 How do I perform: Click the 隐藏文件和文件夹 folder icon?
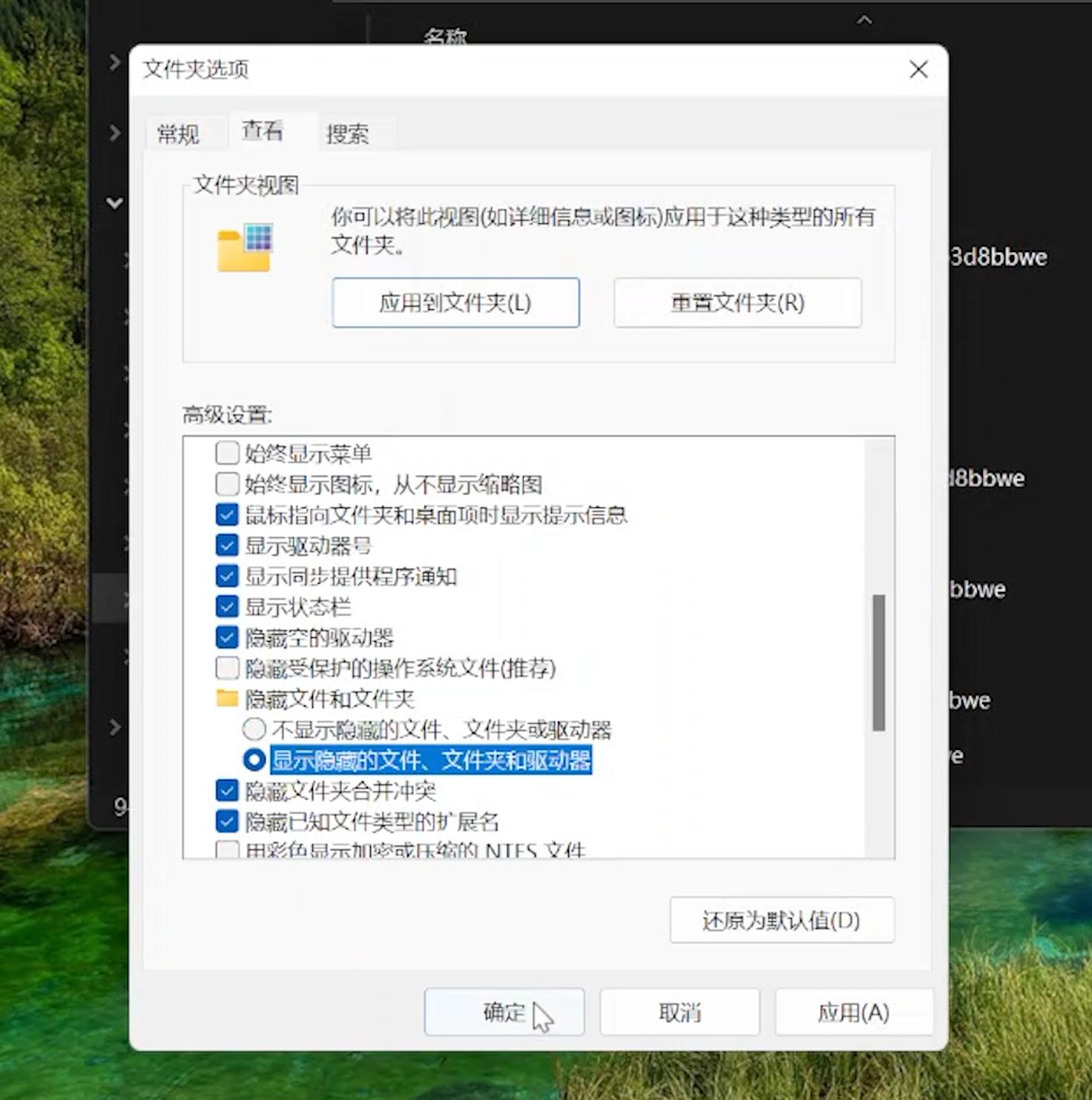click(226, 698)
